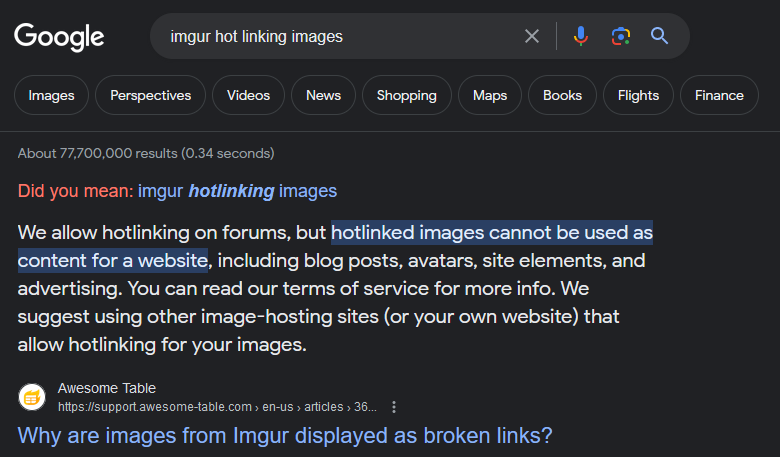Switch to Shopping results
The height and width of the screenshot is (457, 780).
[406, 96]
